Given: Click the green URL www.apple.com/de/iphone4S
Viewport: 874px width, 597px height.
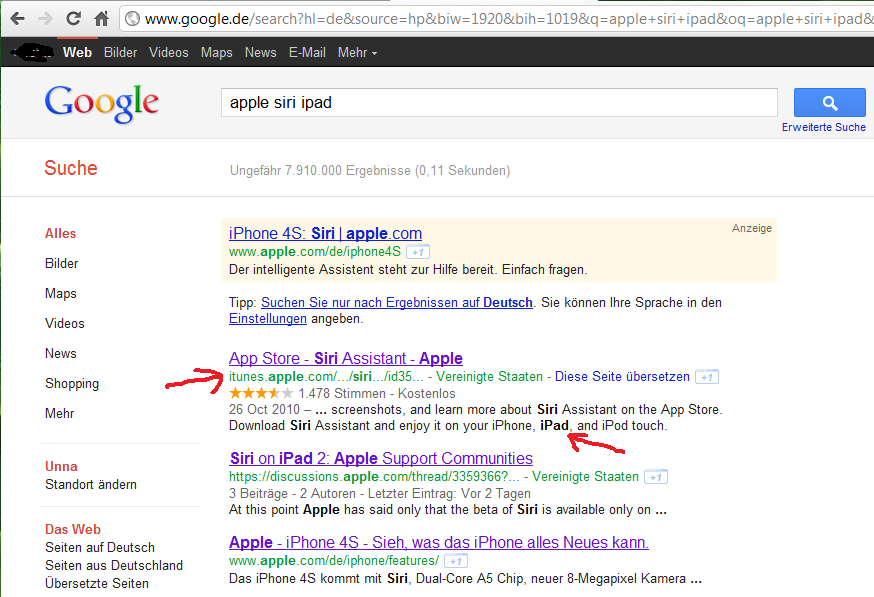Looking at the screenshot, I should (314, 252).
